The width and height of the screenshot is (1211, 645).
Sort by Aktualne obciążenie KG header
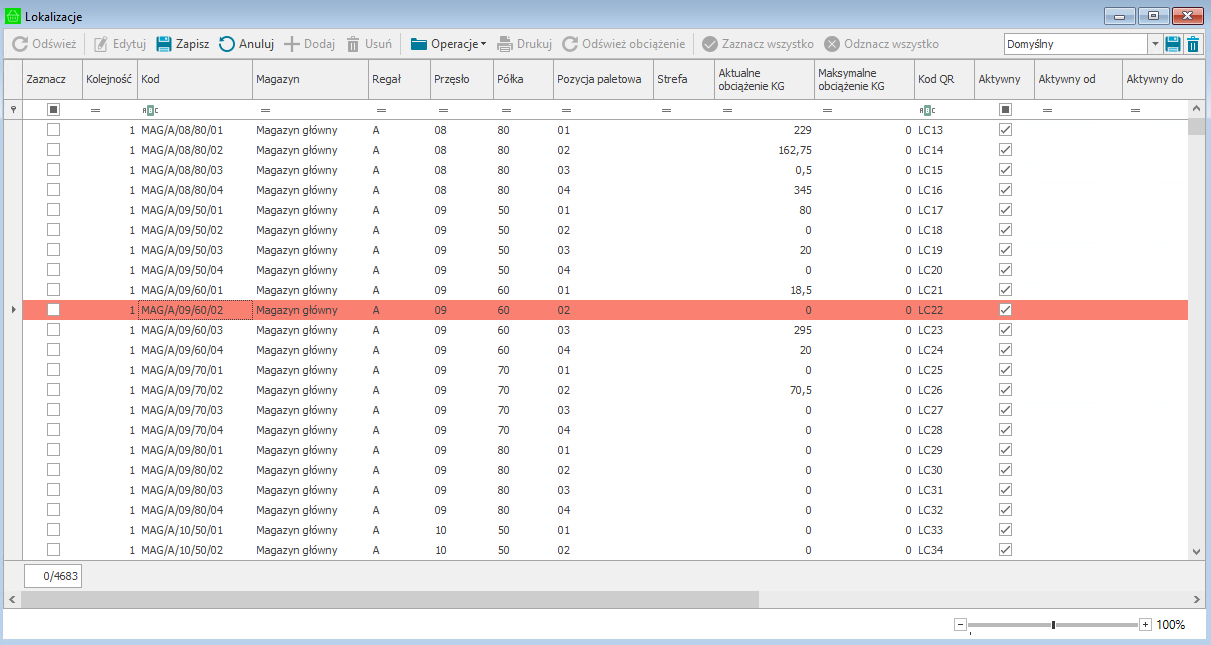(764, 79)
